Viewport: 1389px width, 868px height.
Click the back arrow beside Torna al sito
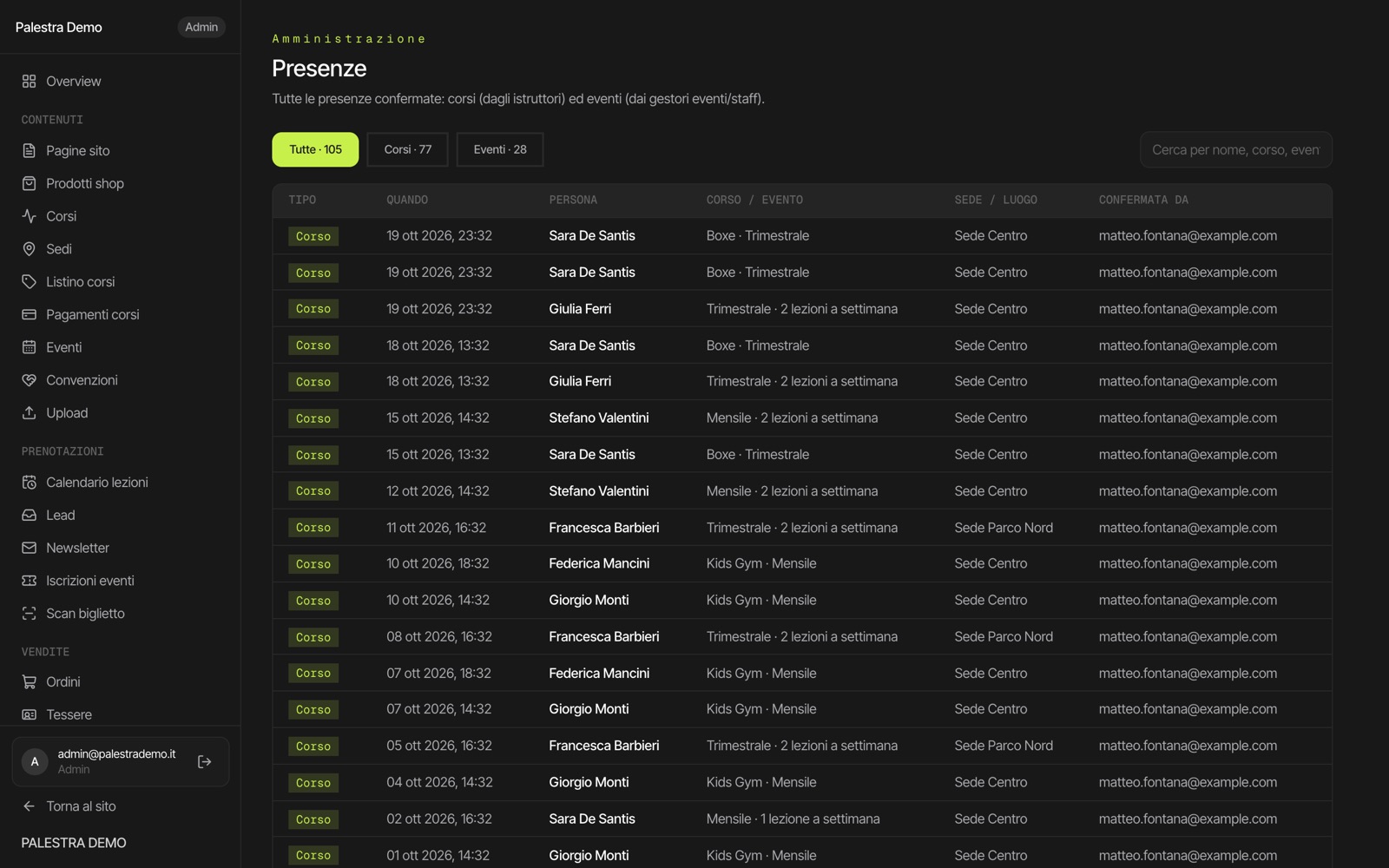pyautogui.click(x=29, y=806)
